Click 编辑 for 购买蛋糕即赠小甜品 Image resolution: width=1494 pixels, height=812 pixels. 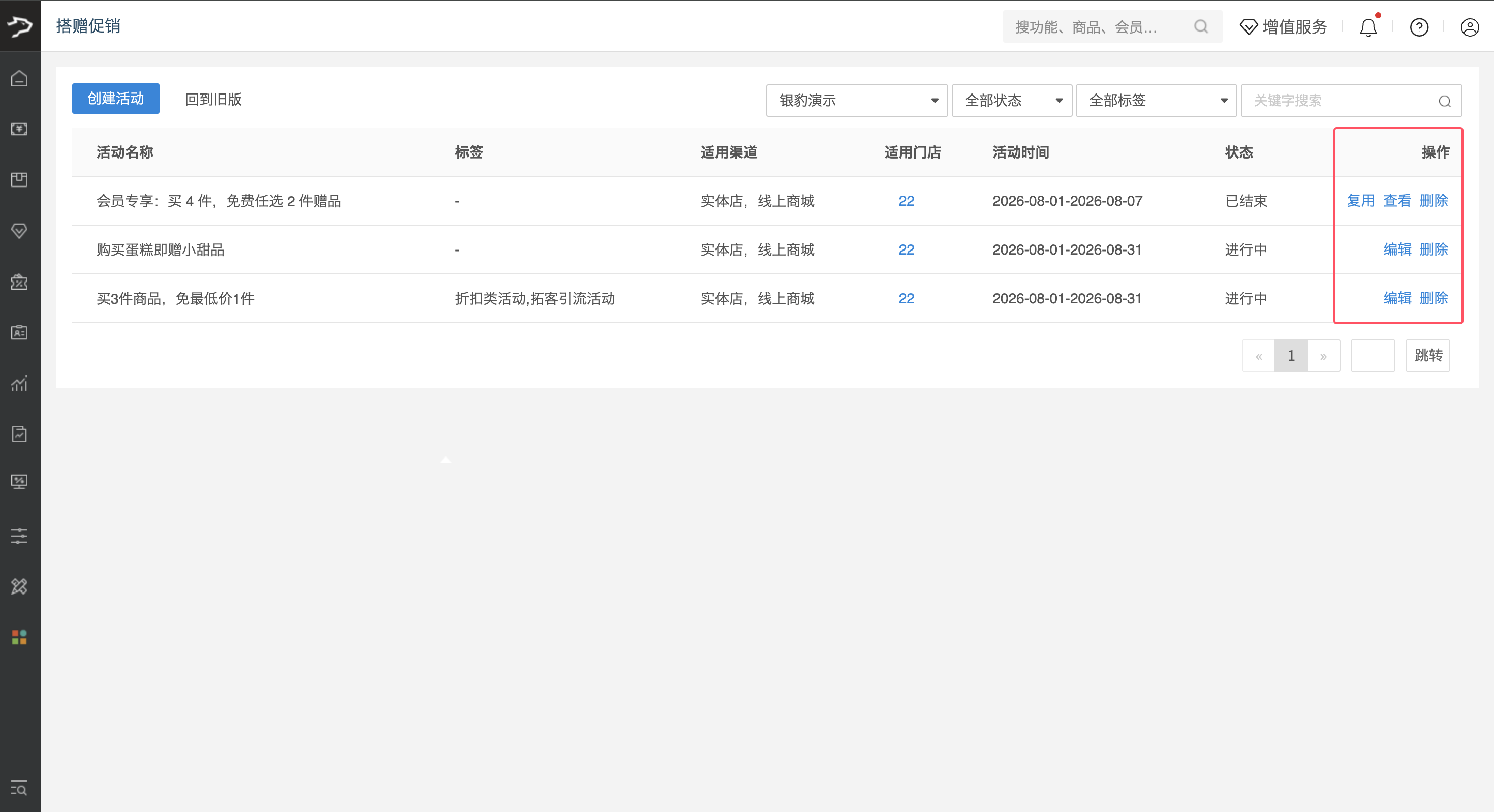pyautogui.click(x=1397, y=249)
